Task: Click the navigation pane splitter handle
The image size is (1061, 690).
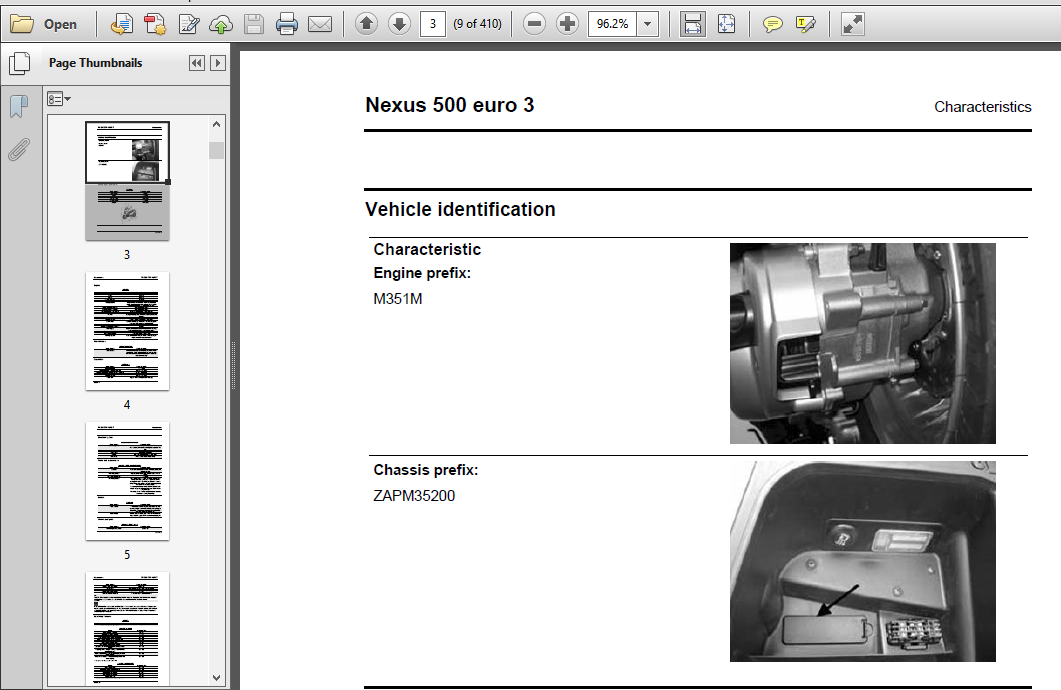Action: click(233, 365)
